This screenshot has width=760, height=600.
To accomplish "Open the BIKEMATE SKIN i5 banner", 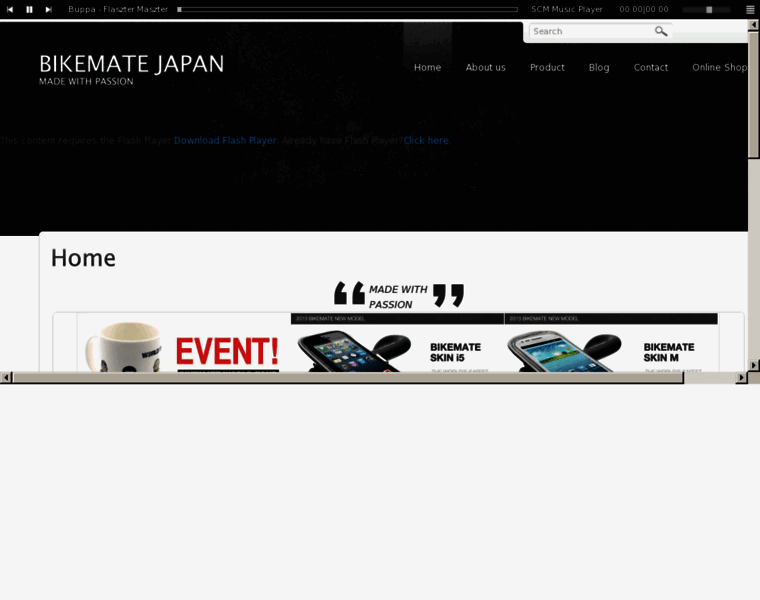I will tap(397, 343).
